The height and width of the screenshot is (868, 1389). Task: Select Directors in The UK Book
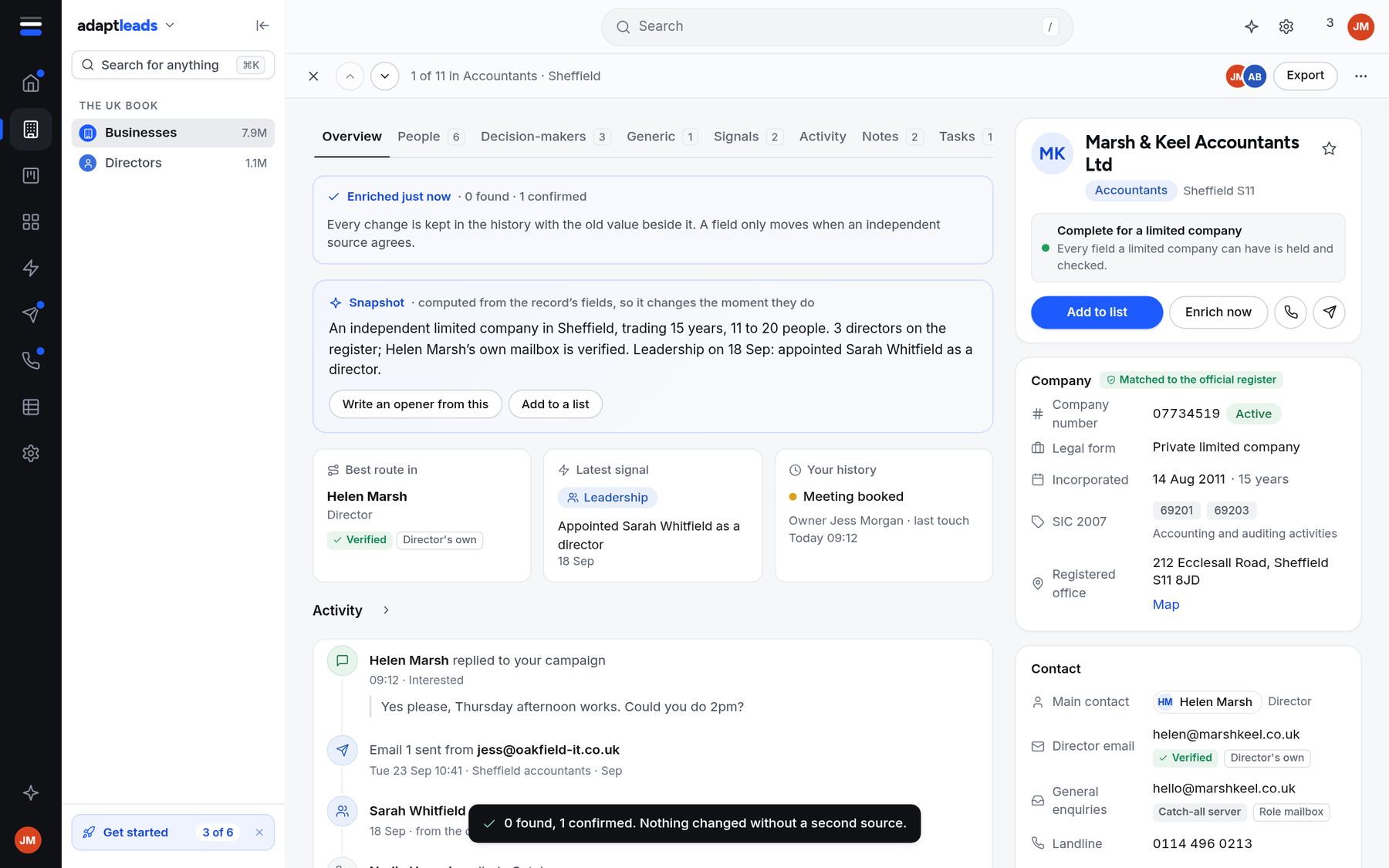tap(173, 163)
